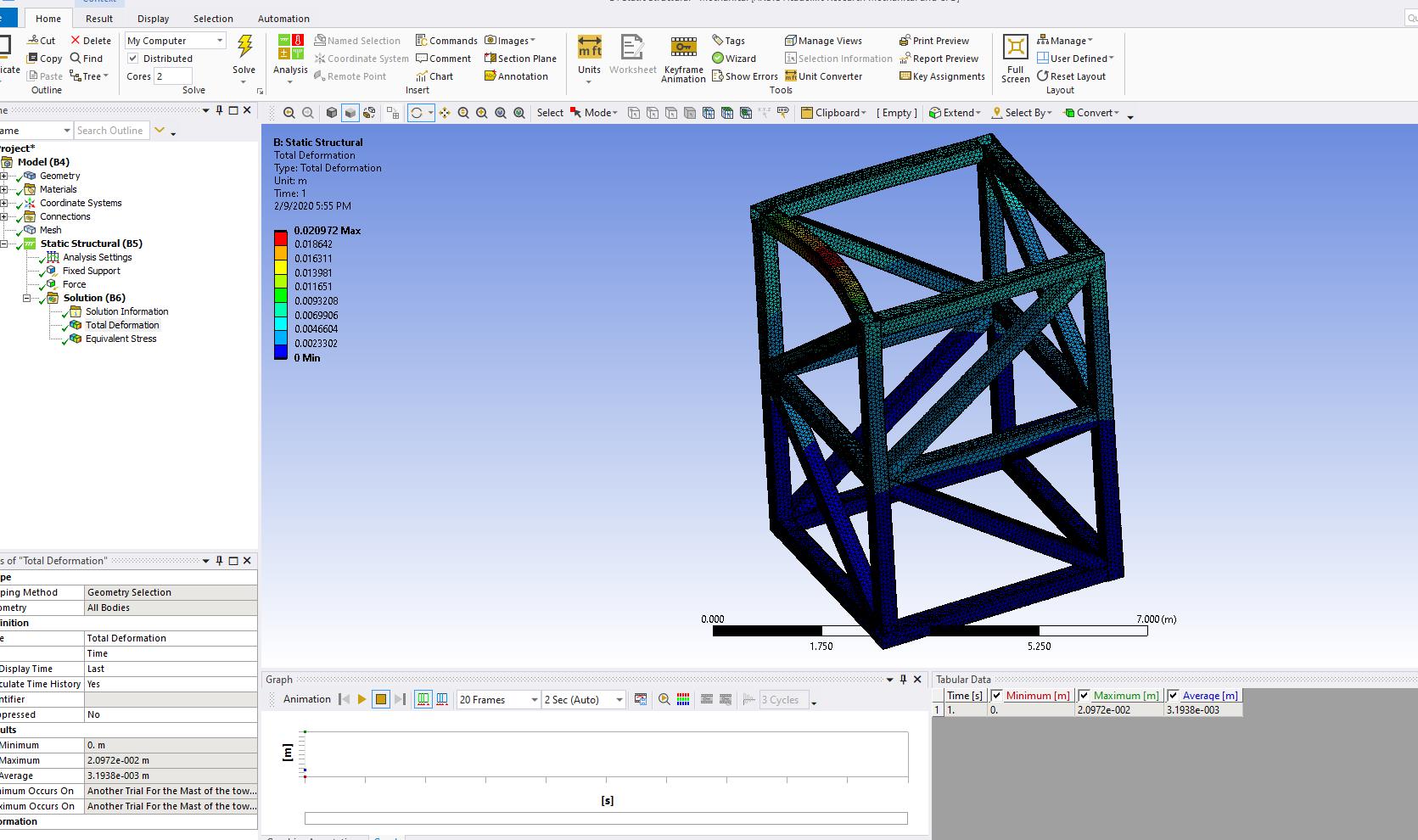Open the 2 Sec (Auto) dropdown
Screen dimensions: 1418x840
(584, 699)
